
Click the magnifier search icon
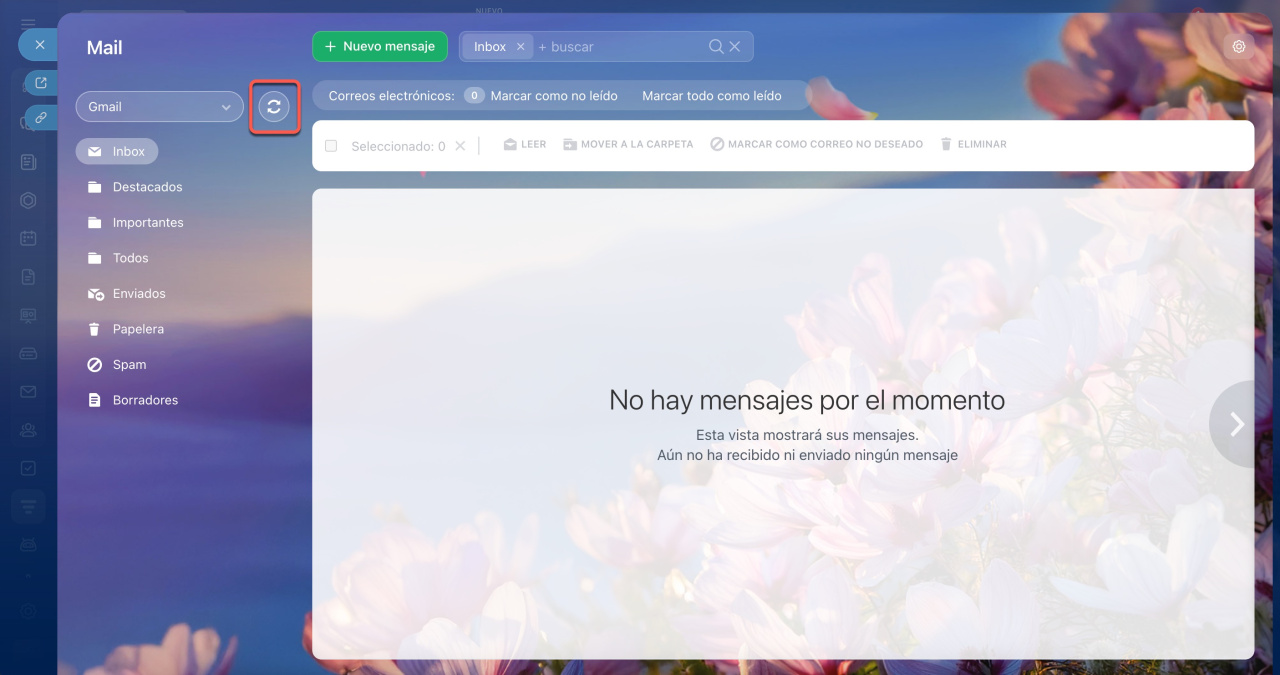tap(716, 46)
